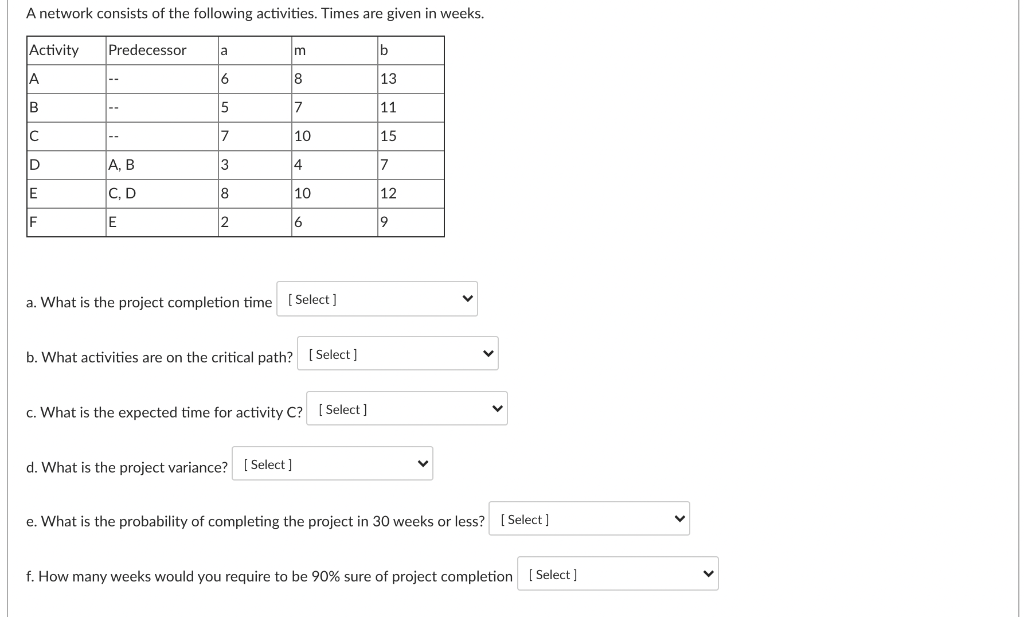1024x617 pixels.
Task: Open the project variance dropdown
Action: [x=332, y=464]
